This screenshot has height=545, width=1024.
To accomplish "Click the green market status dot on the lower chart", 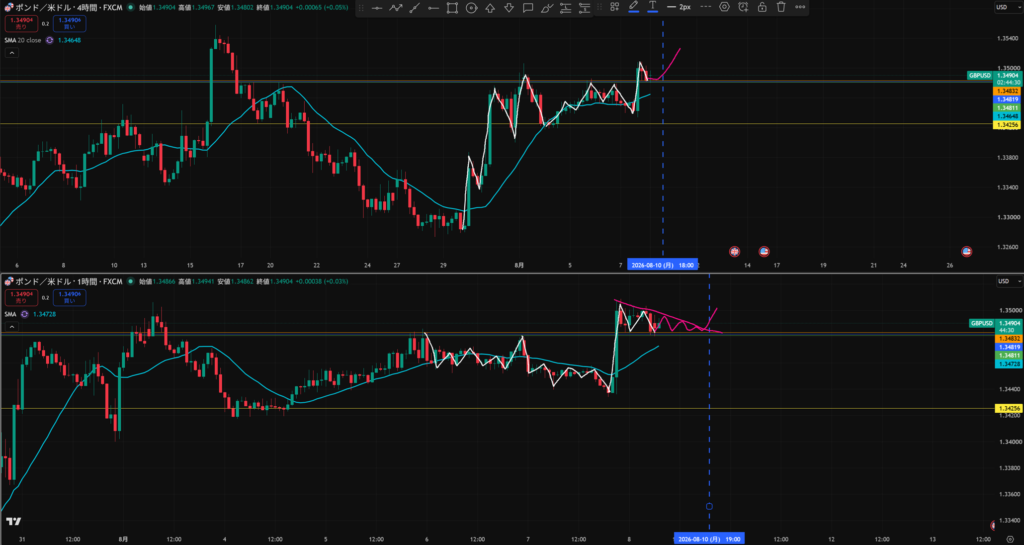I will 131,281.
